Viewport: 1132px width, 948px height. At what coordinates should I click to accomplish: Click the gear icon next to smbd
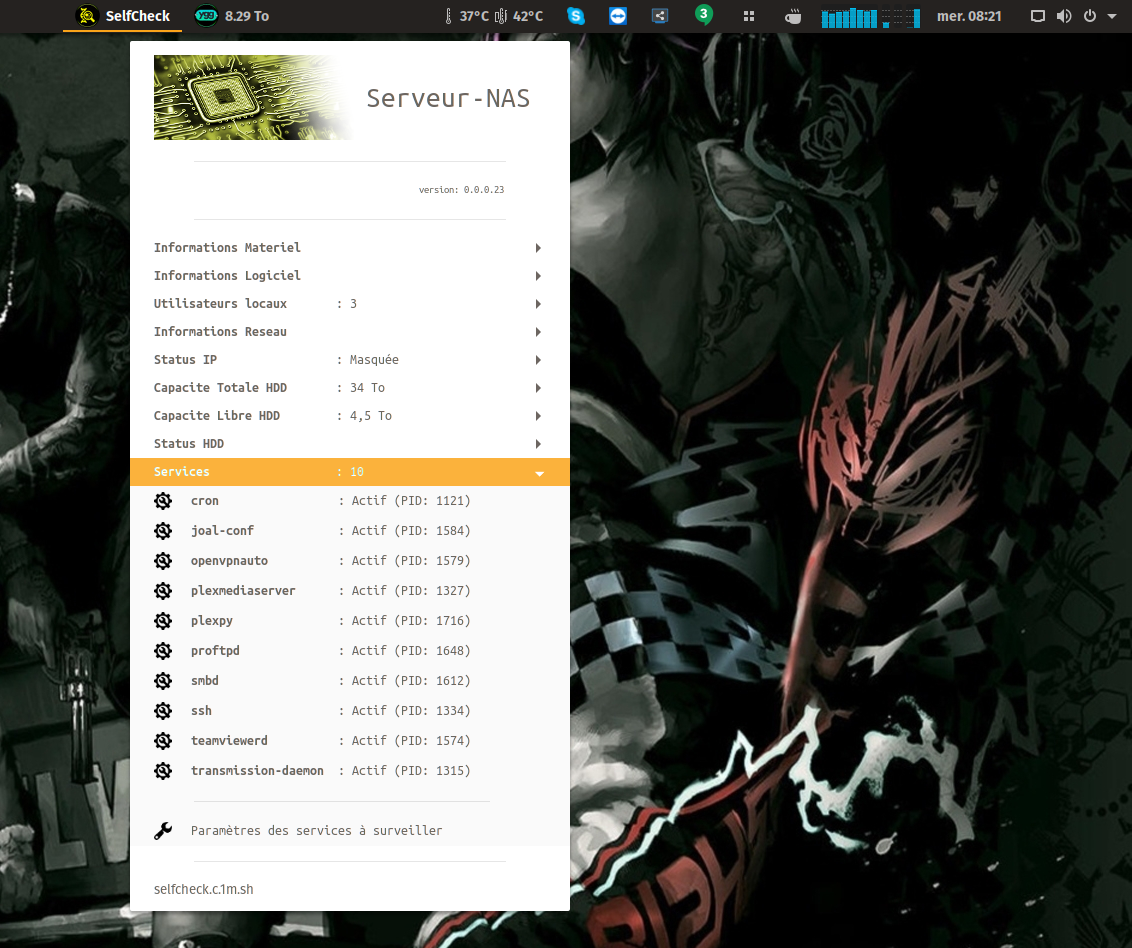click(163, 681)
